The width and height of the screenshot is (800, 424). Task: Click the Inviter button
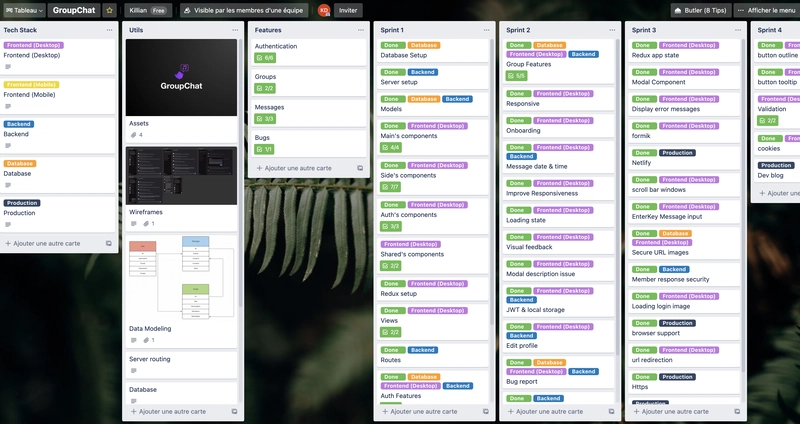coord(348,10)
